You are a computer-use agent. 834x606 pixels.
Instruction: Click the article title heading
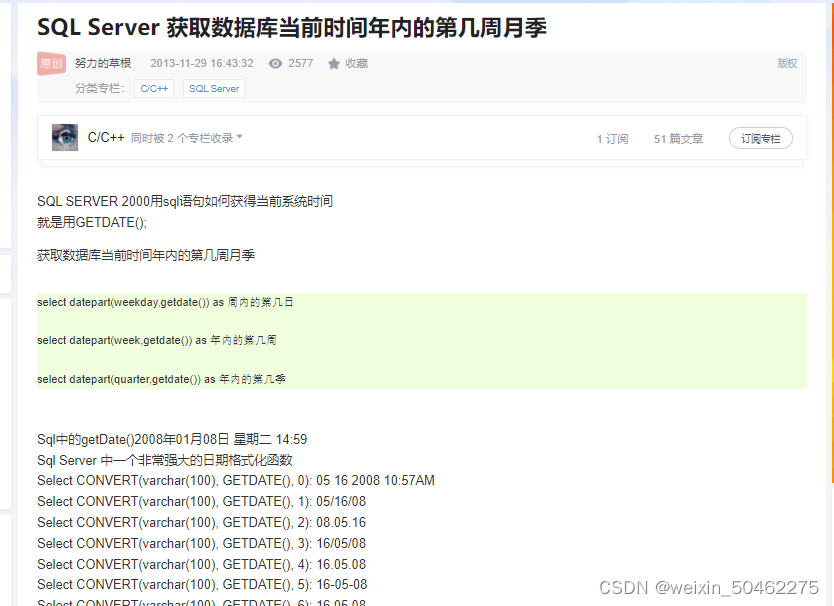pos(291,27)
